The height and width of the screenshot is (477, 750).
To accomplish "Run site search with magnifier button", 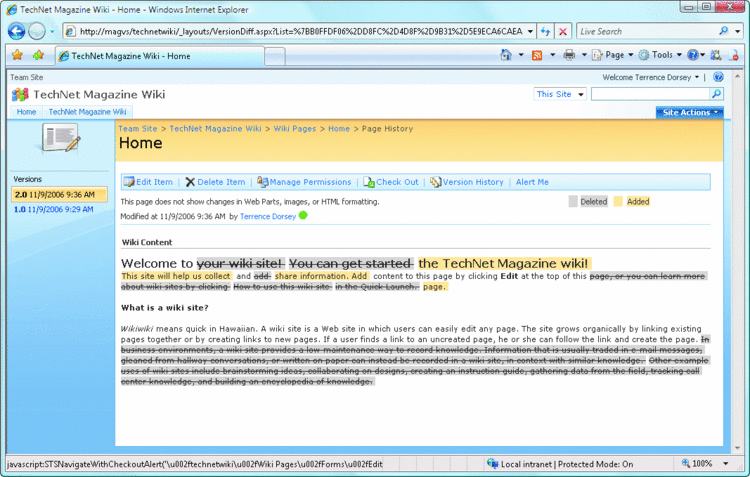I will coord(717,94).
